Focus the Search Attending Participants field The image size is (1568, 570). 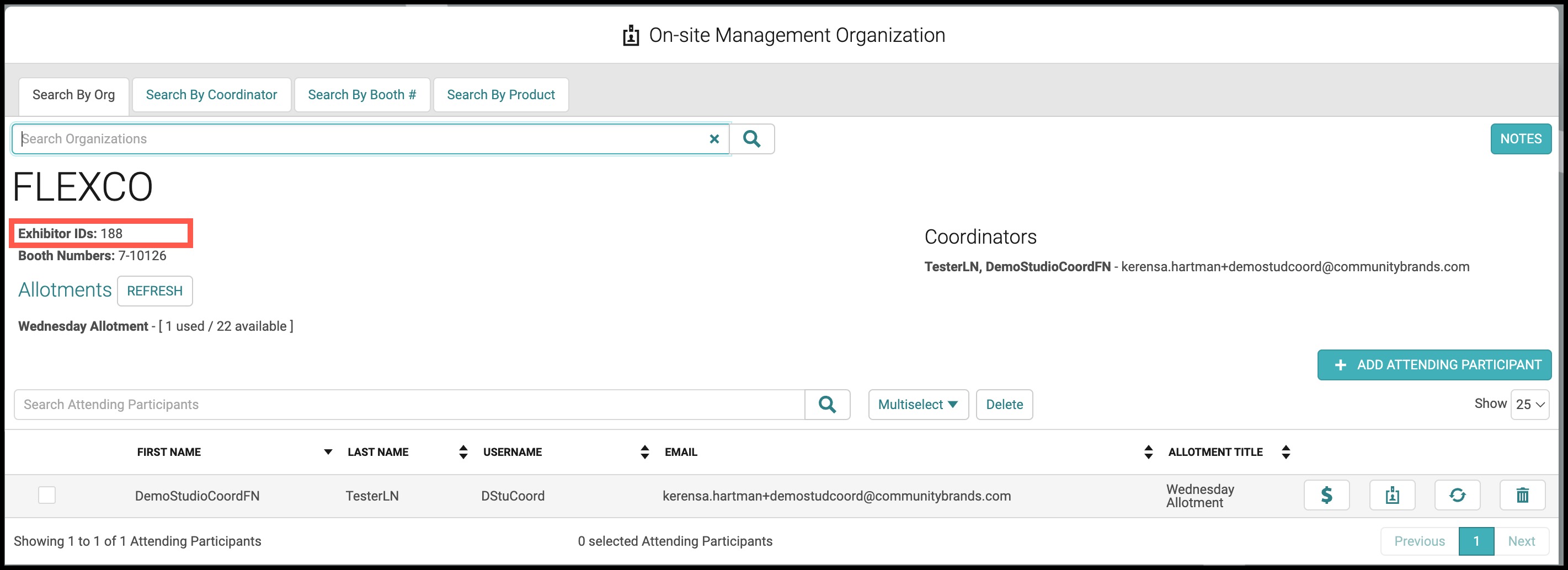pyautogui.click(x=409, y=405)
